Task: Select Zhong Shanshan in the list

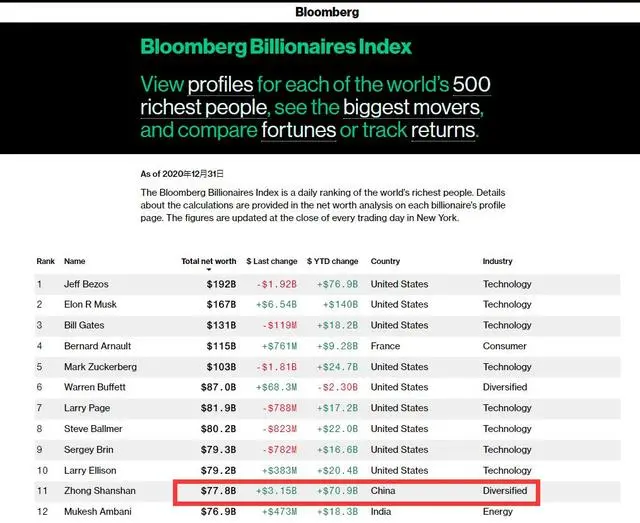Action: tap(97, 491)
